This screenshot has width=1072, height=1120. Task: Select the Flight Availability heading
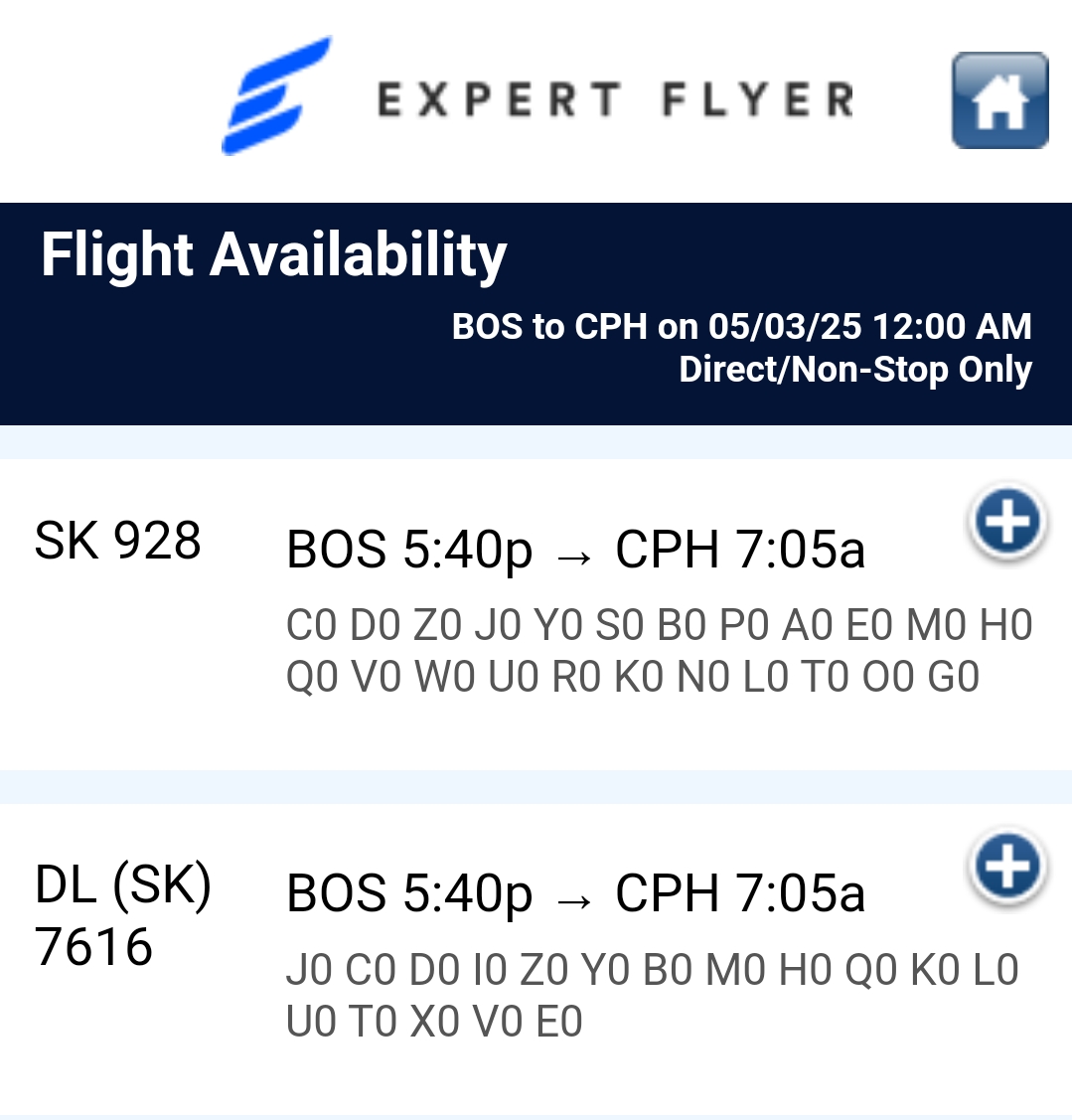point(274,254)
